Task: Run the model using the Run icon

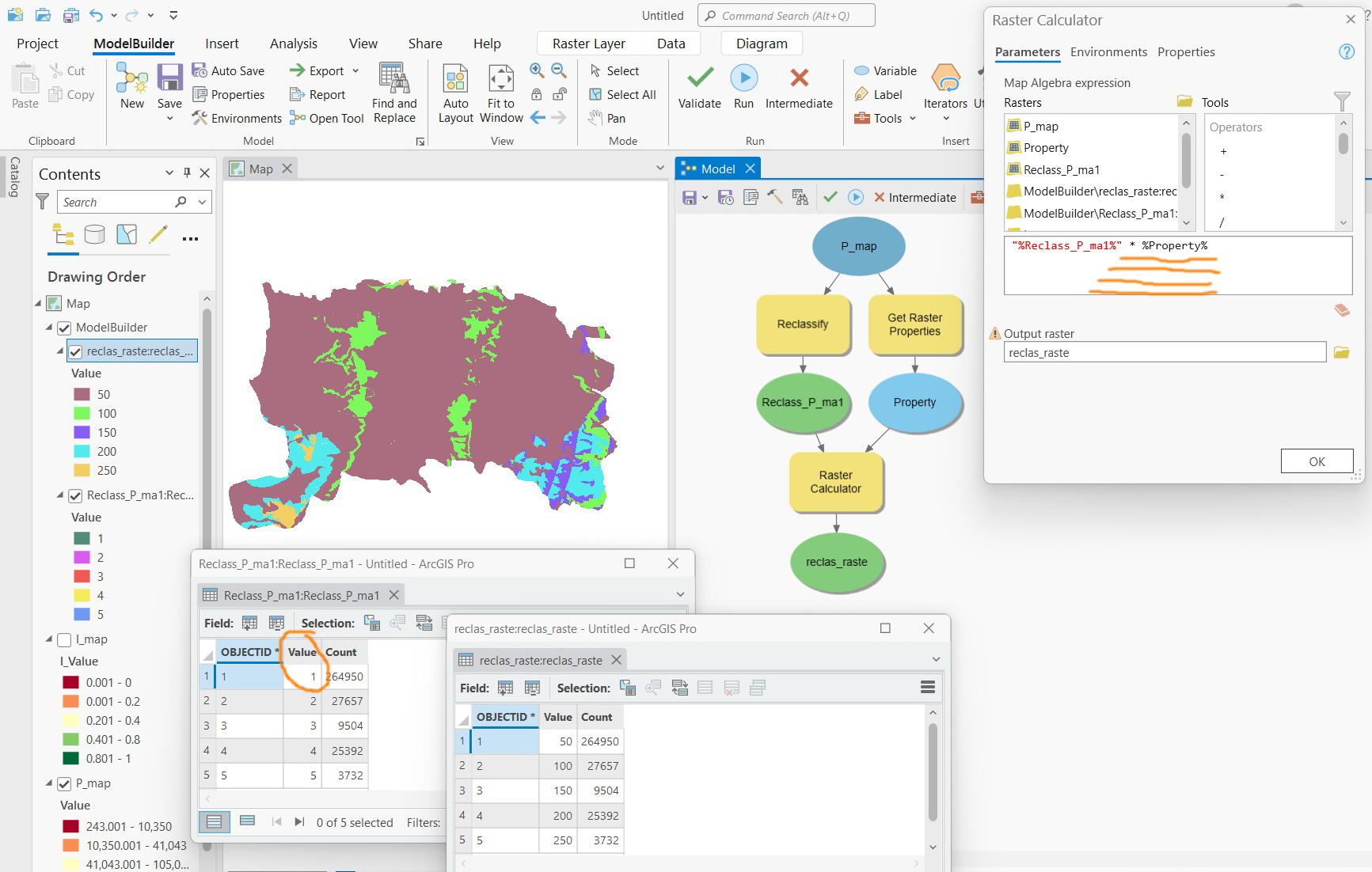Action: 743,79
